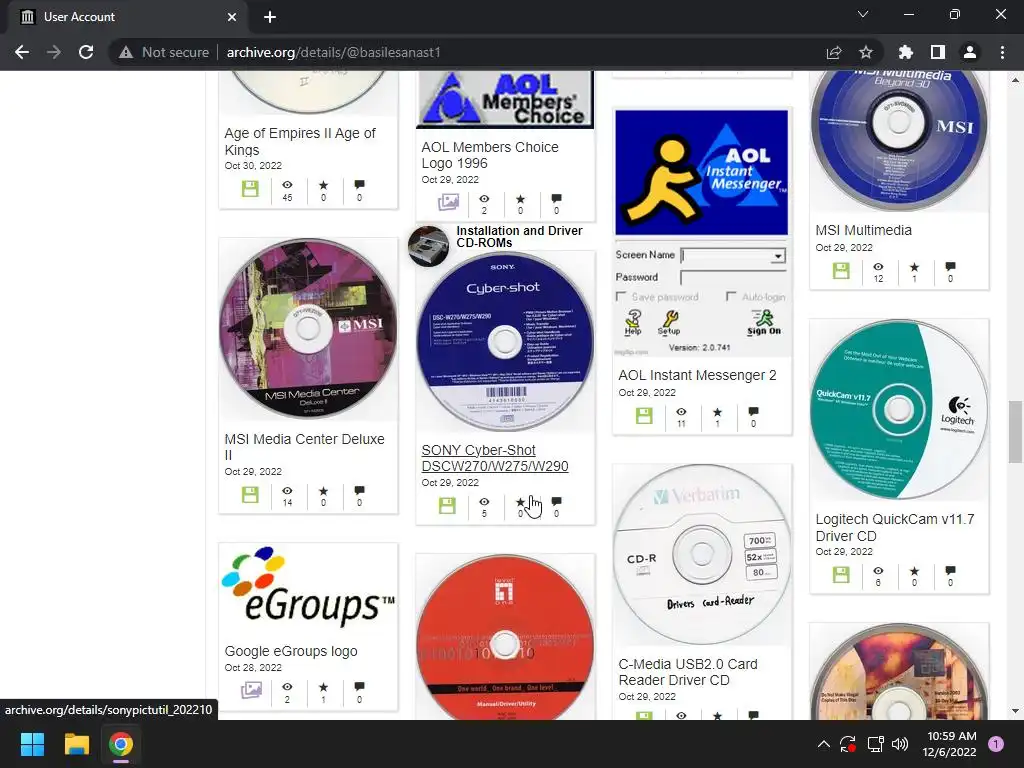
Task: Click the Logitech QuickCam disc thumbnail
Action: (899, 409)
